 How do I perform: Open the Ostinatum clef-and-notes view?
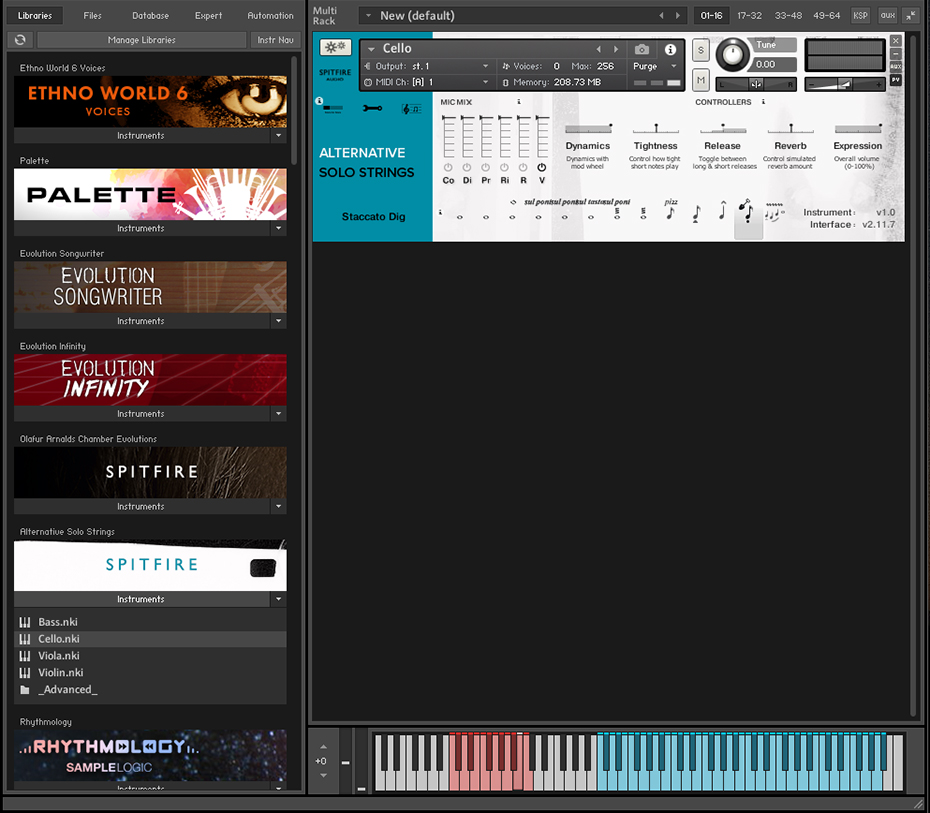pyautogui.click(x=412, y=109)
